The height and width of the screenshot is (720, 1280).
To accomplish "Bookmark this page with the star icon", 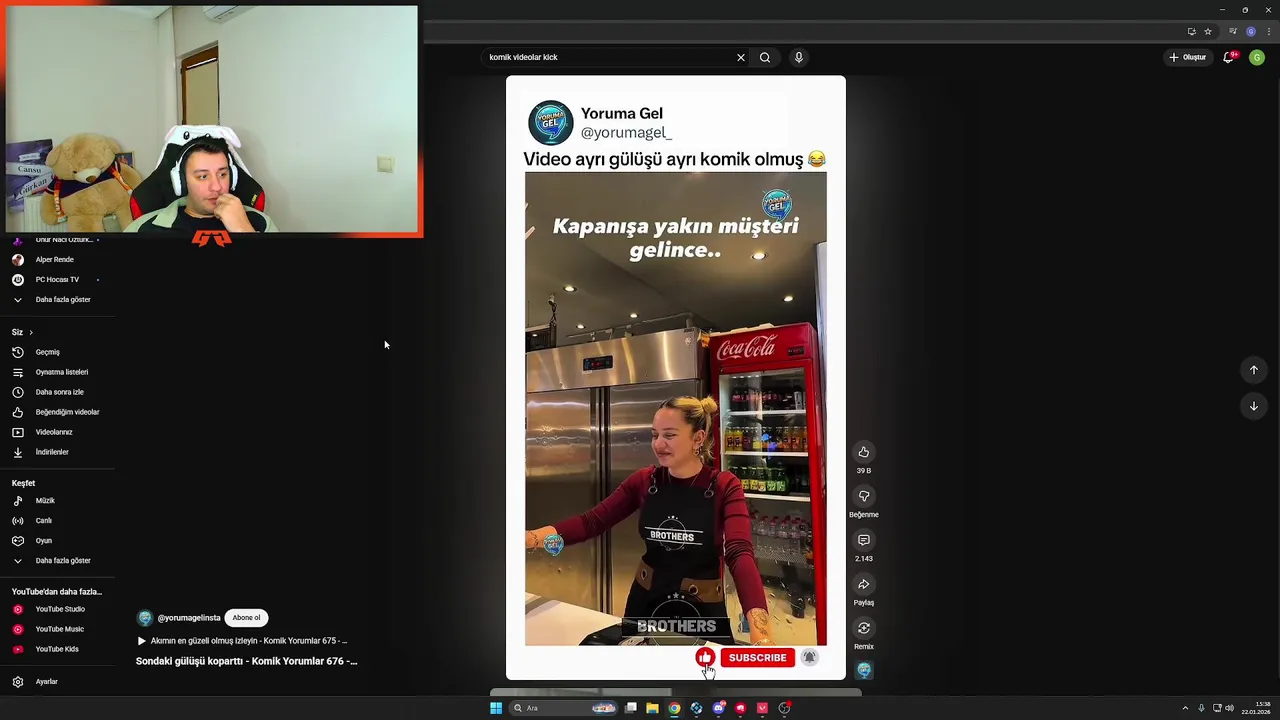I will 1208,31.
